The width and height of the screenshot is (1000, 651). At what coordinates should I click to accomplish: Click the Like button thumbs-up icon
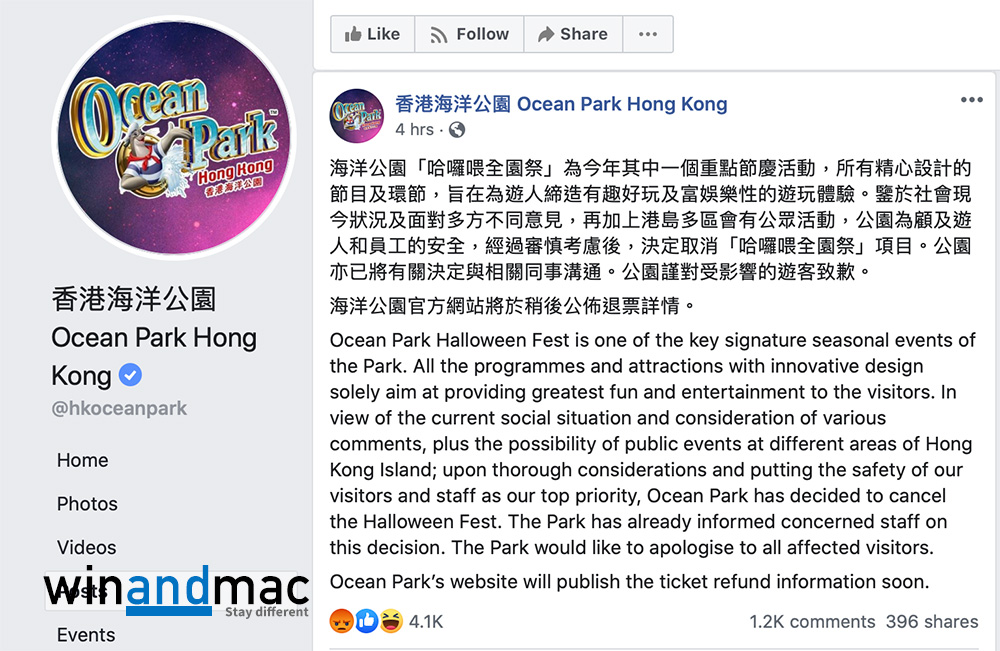(353, 34)
